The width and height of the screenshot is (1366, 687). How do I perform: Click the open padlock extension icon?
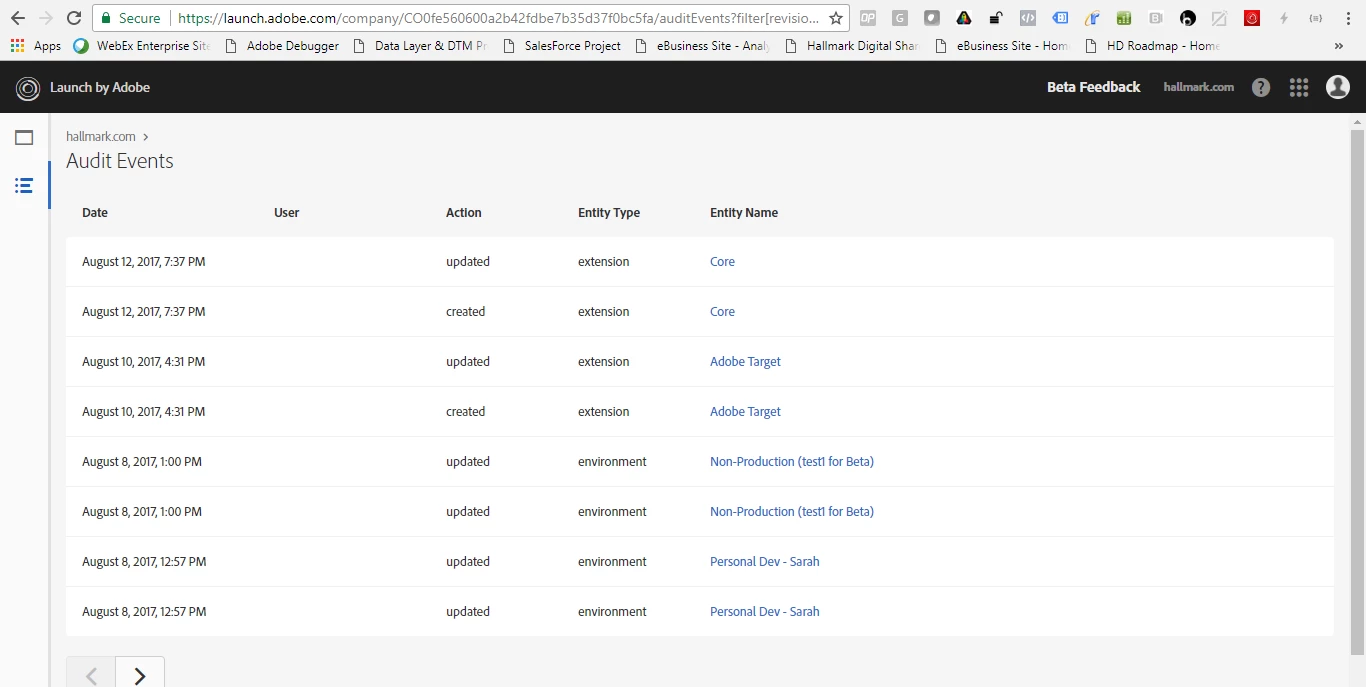(x=996, y=18)
